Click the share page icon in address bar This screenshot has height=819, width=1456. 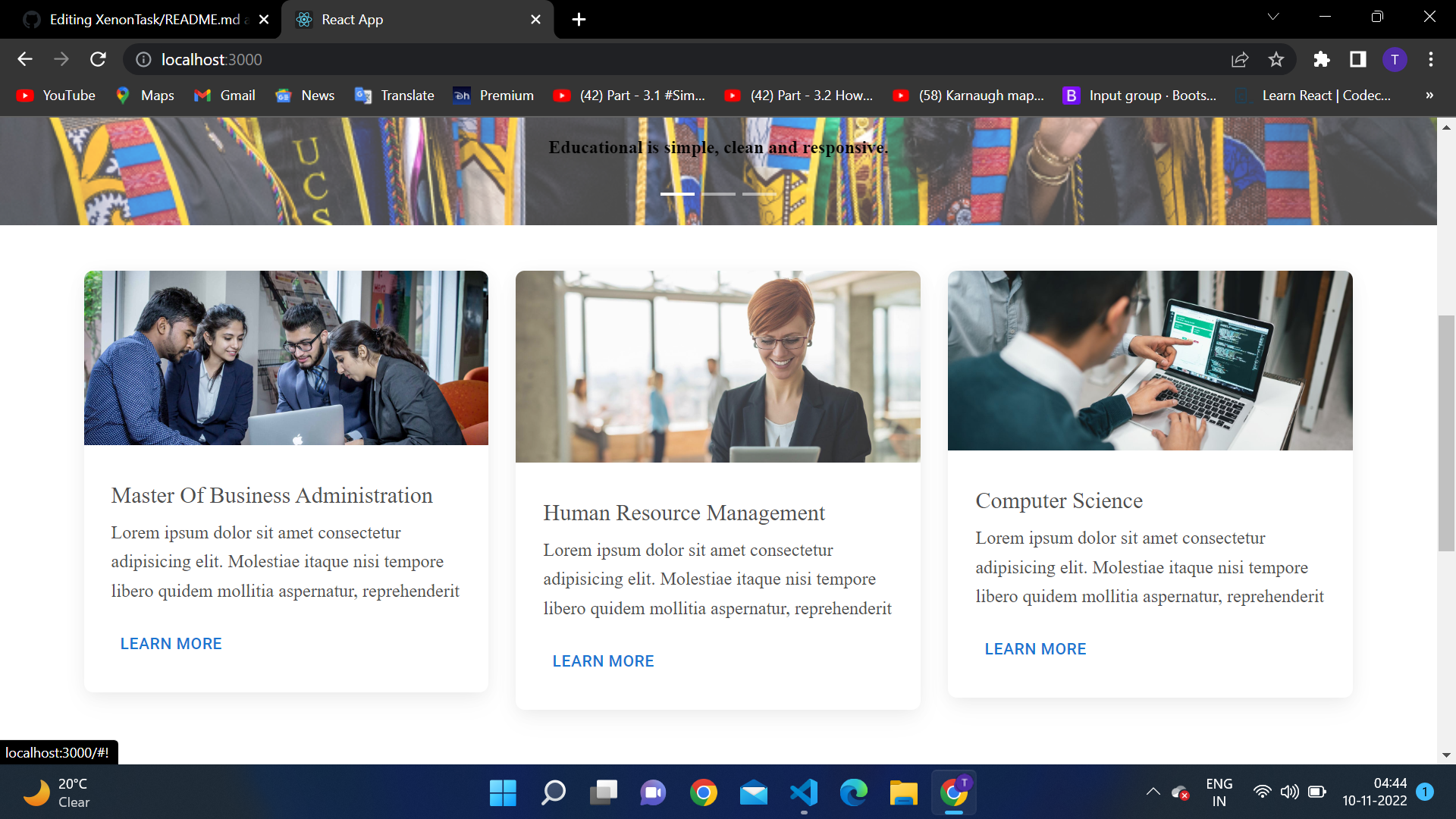click(x=1240, y=59)
